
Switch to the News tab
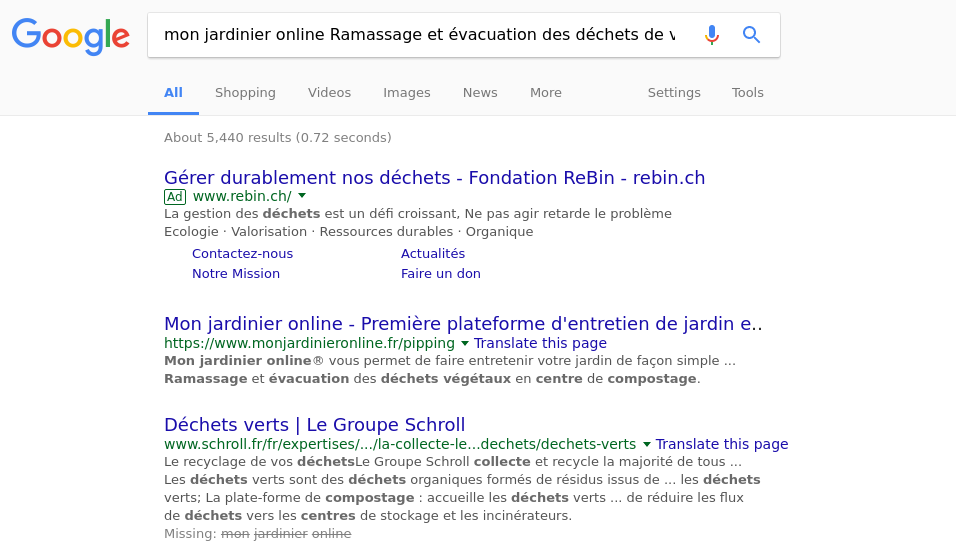[480, 93]
